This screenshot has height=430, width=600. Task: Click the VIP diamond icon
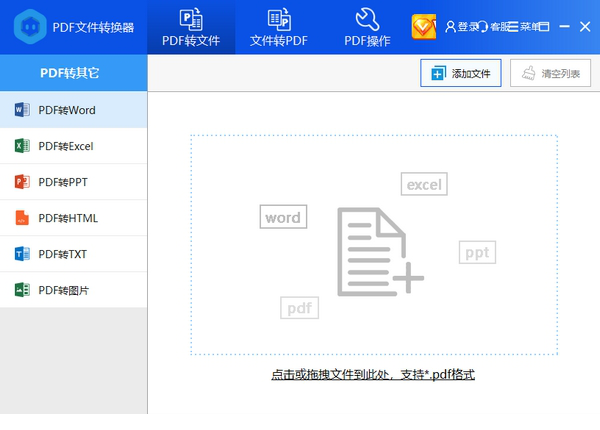[424, 26]
